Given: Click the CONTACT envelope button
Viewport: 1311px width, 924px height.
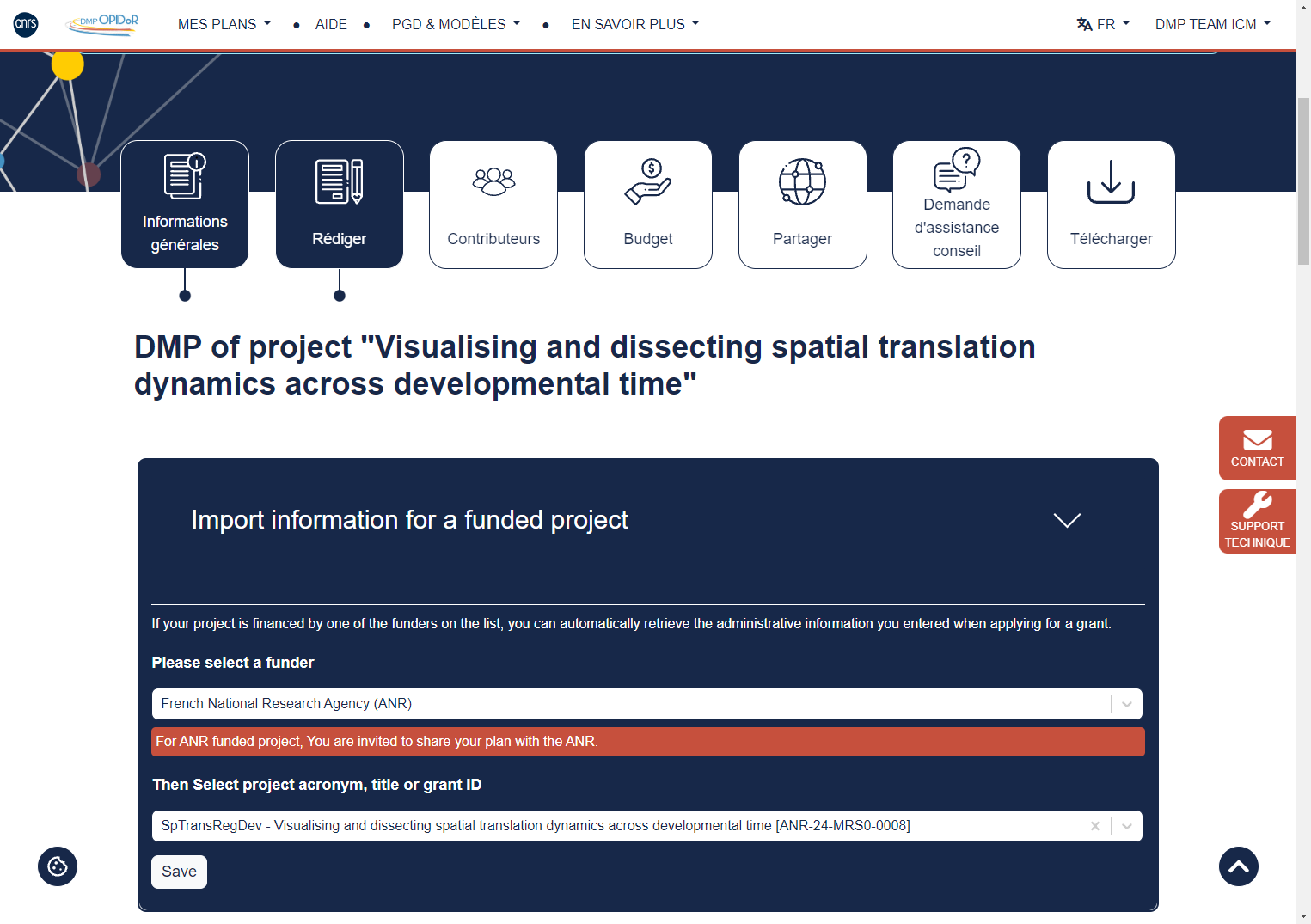Looking at the screenshot, I should tap(1258, 448).
